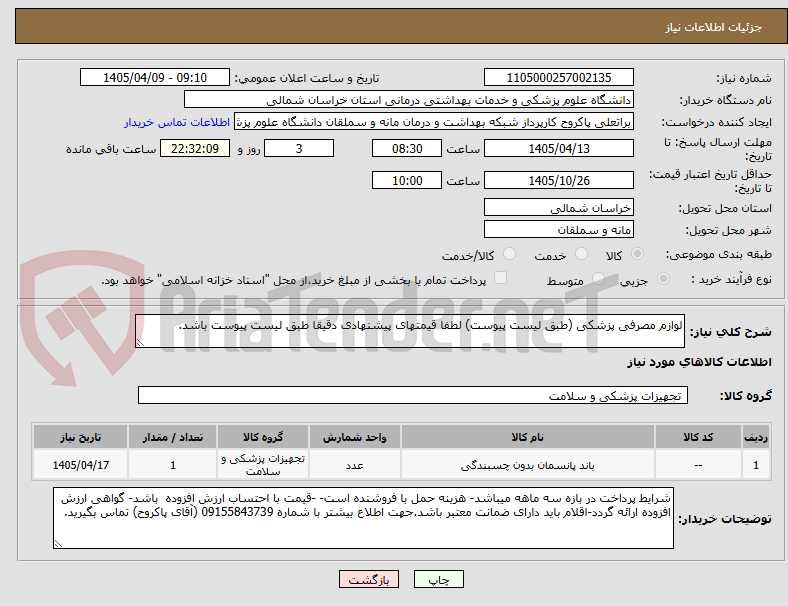Viewport: 788px width, 606px height.
Task: Click the نام کالا column header
Action: (528, 437)
